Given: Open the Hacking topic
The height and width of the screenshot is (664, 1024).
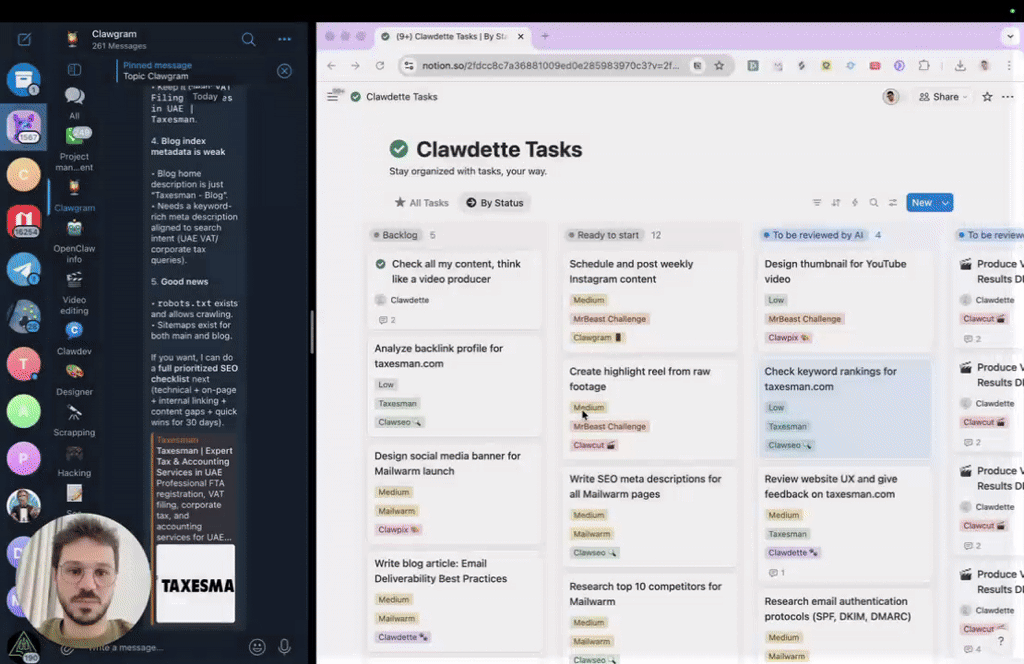Looking at the screenshot, I should pos(74,460).
